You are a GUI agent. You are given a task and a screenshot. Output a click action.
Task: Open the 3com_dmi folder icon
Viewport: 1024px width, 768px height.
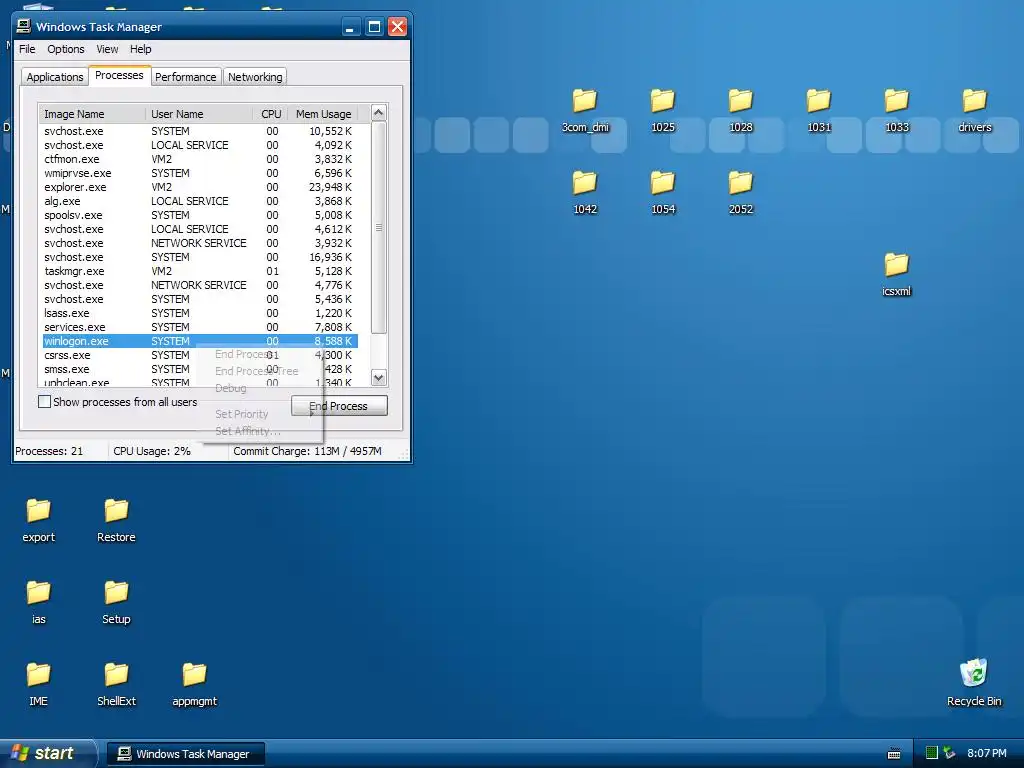pyautogui.click(x=584, y=101)
